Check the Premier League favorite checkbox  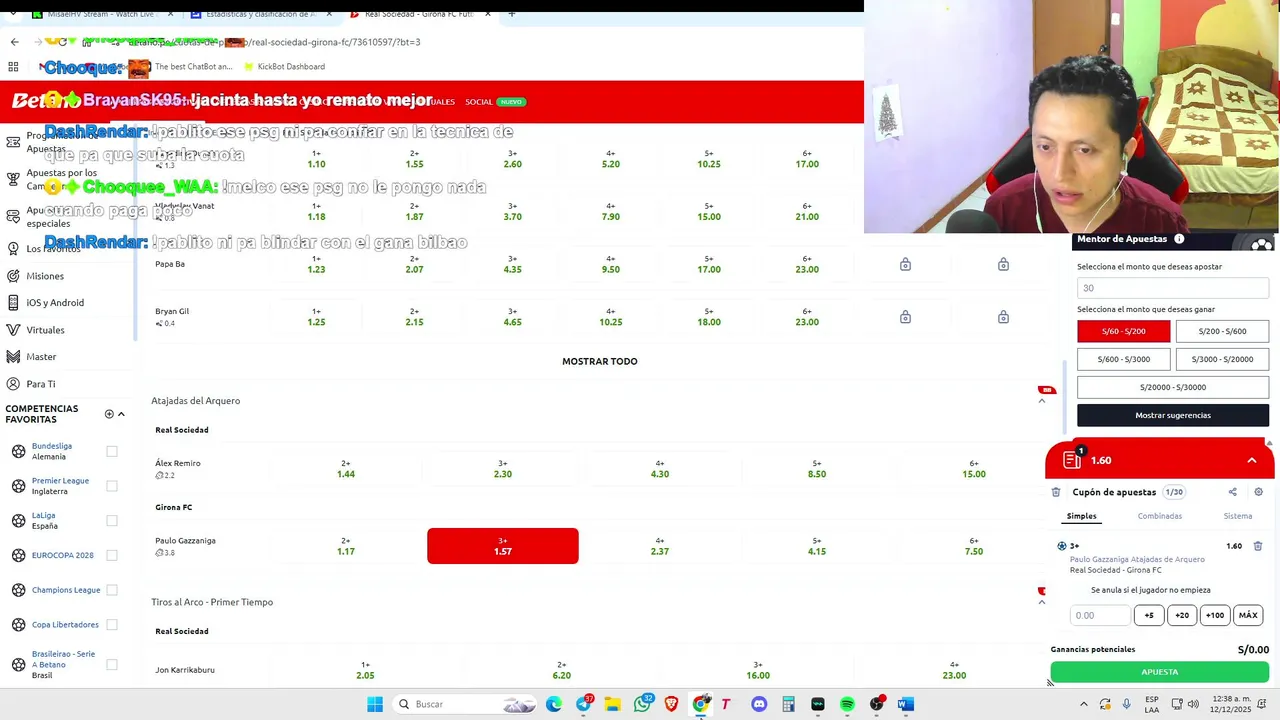tap(112, 486)
